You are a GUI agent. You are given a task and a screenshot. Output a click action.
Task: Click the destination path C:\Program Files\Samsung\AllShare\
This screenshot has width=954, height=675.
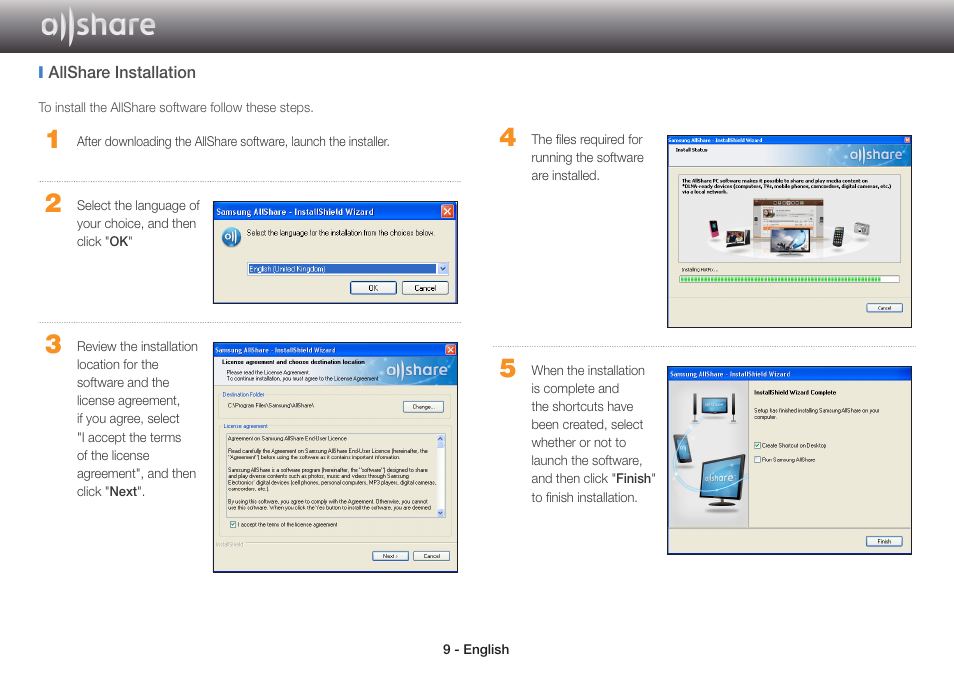click(x=270, y=405)
